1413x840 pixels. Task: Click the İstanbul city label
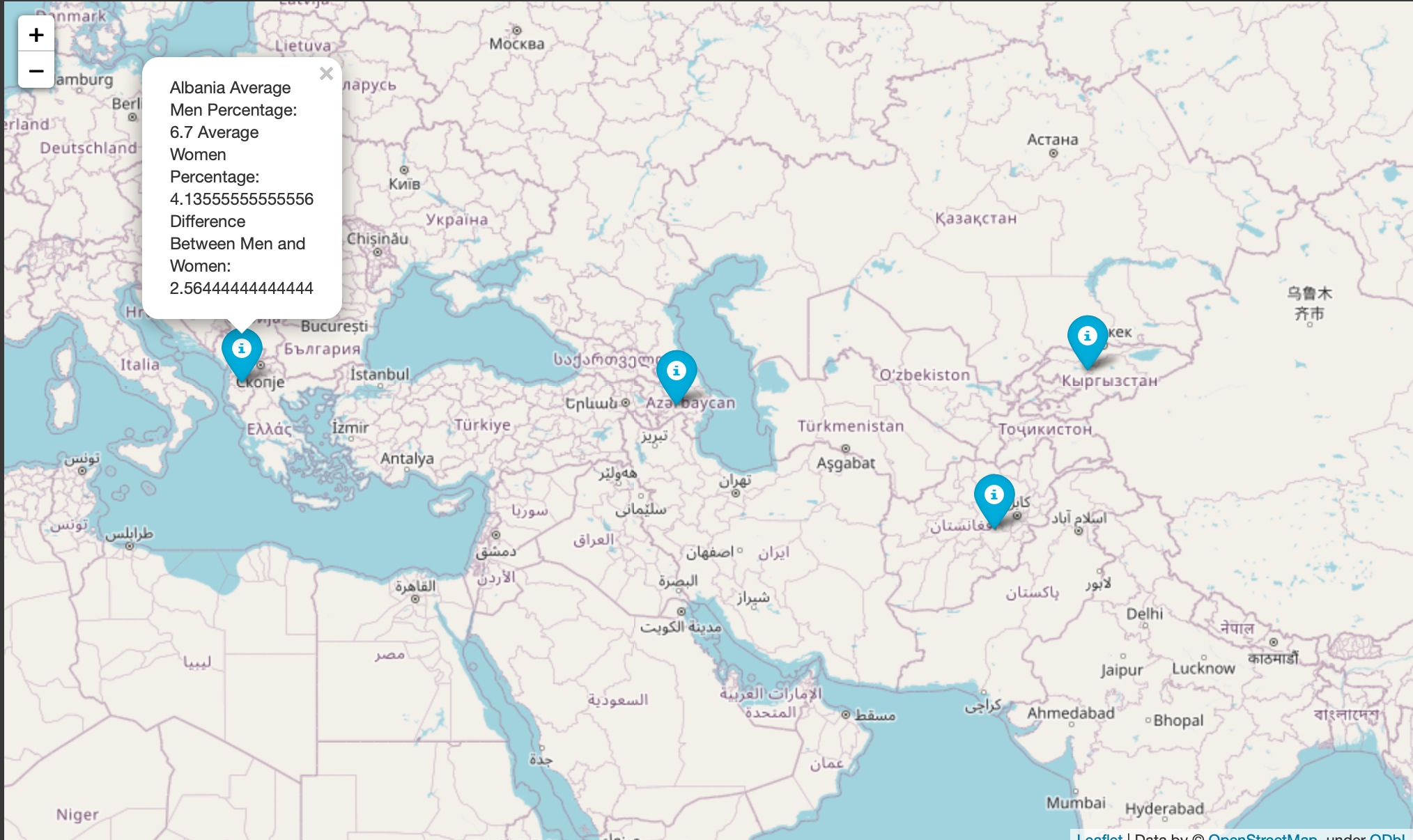pyautogui.click(x=380, y=375)
